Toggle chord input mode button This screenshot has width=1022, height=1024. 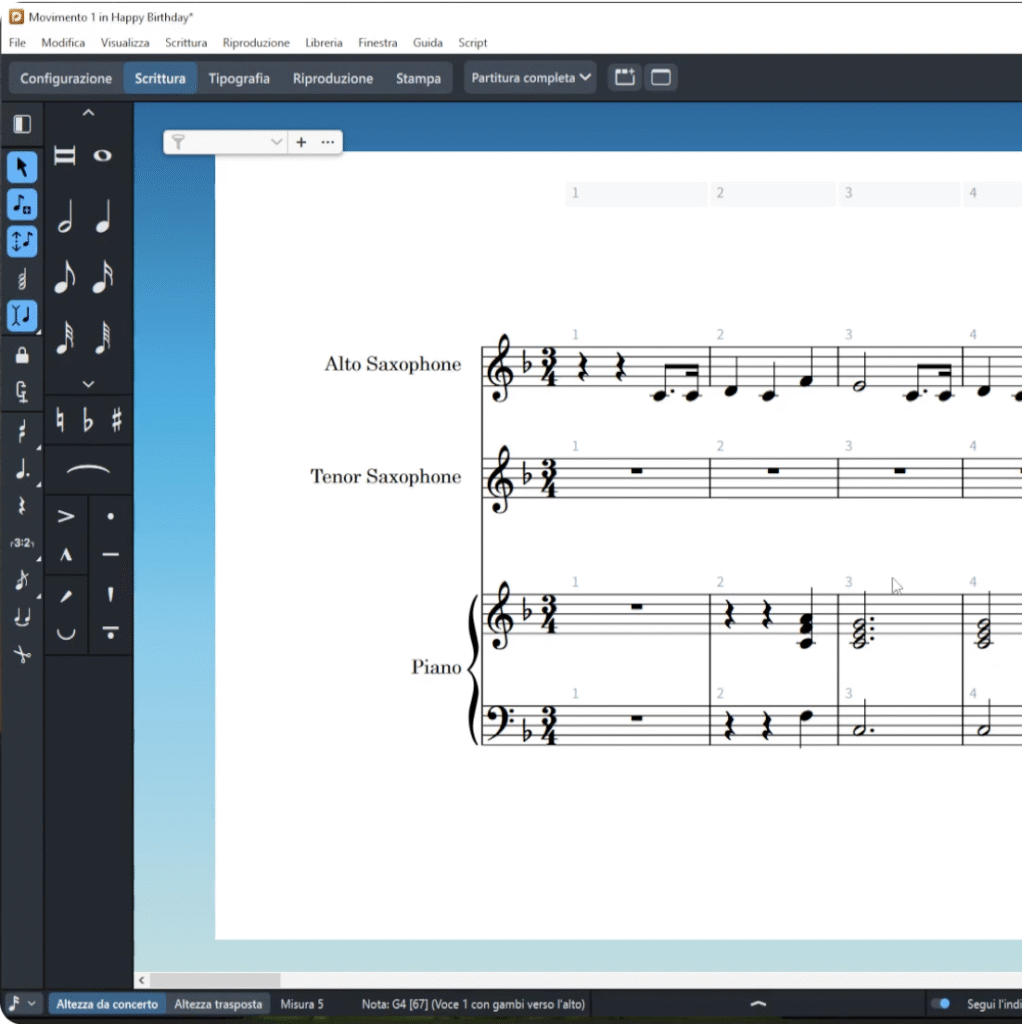22,280
